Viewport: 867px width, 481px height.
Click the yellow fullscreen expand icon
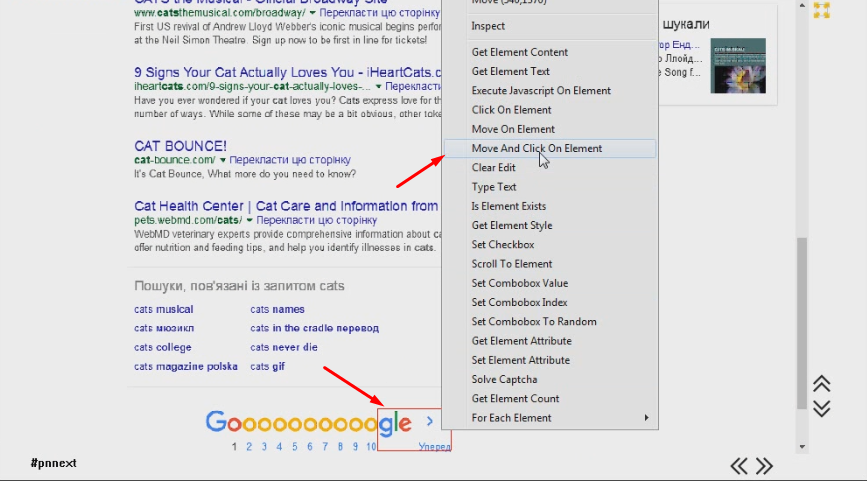pyautogui.click(x=821, y=10)
